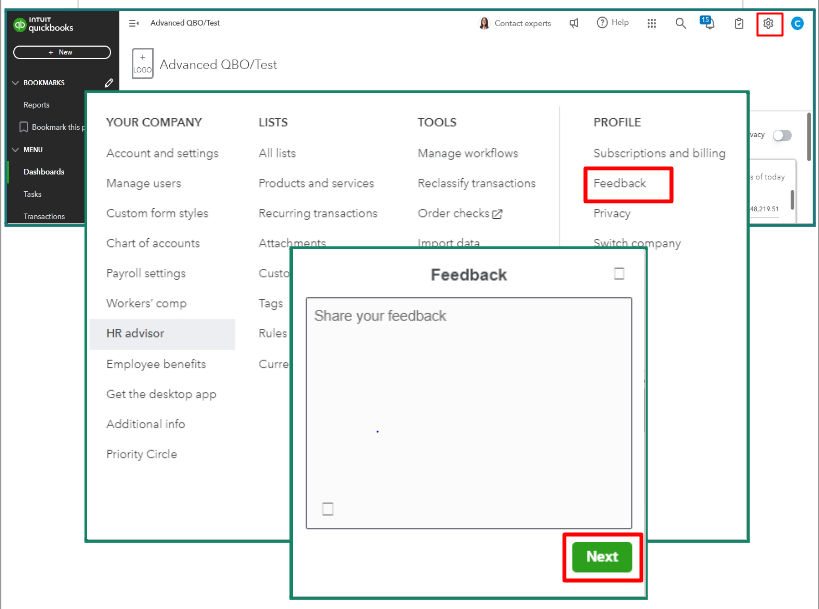Open Products and services
This screenshot has height=609, width=819.
pos(317,183)
